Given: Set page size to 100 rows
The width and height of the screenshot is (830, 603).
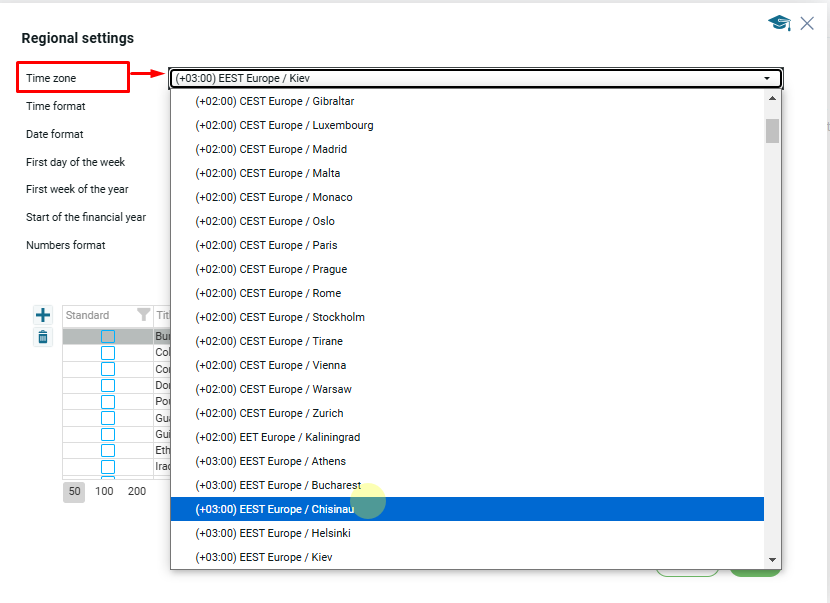Looking at the screenshot, I should pos(104,491).
